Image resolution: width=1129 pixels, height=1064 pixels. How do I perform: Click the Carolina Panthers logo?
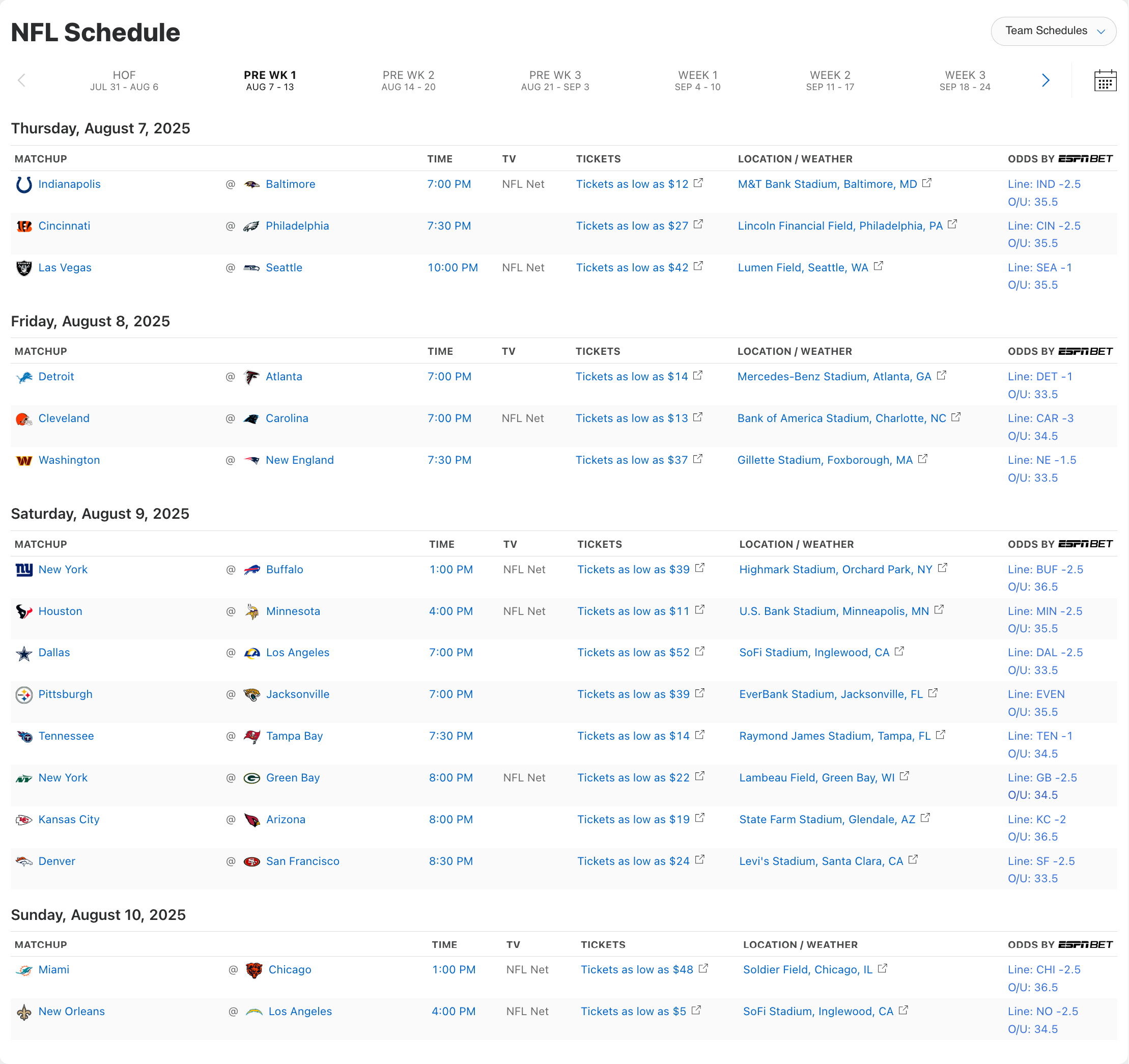pos(251,419)
